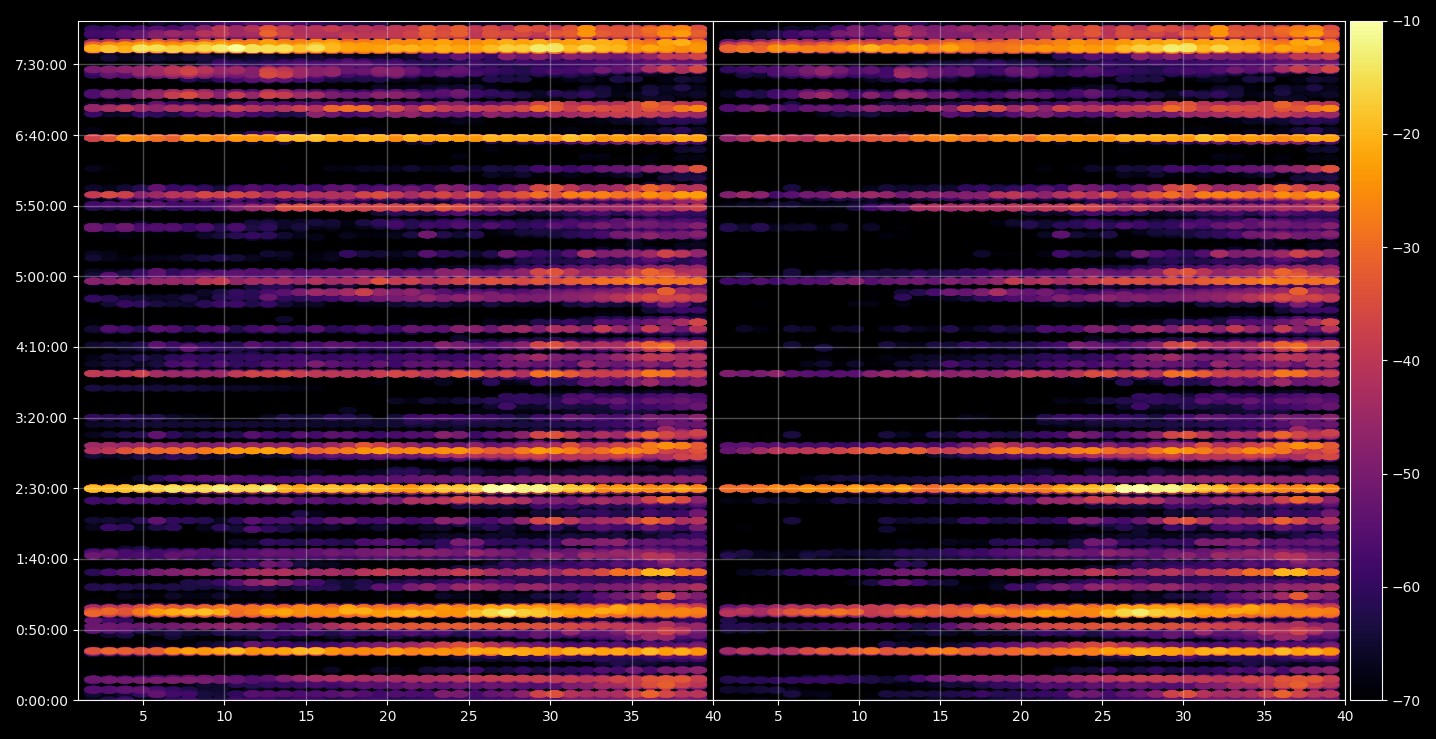Viewport: 1436px width, 739px height.
Task: Click x-axis label 30 under right heatmap
Action: 1184,716
